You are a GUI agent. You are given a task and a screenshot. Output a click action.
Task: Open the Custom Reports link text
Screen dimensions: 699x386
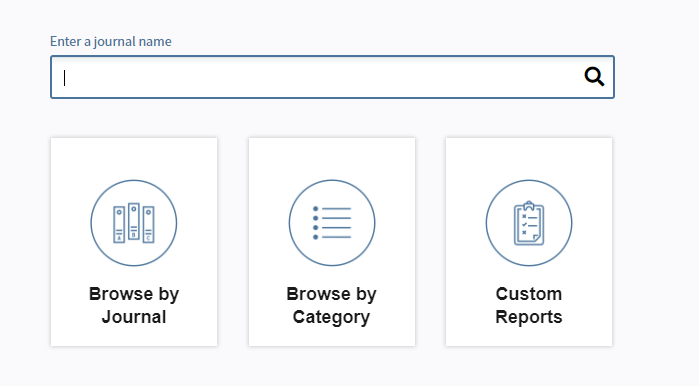529,305
